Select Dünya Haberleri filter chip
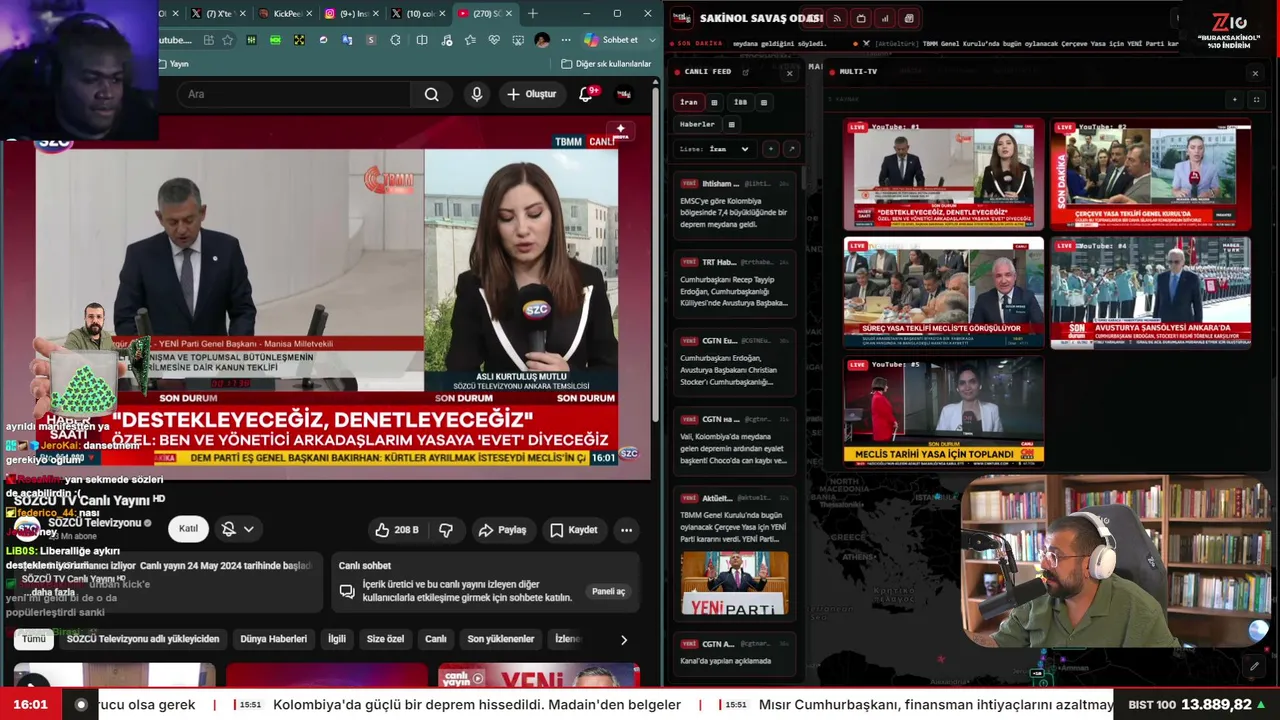The height and width of the screenshot is (720, 1280). click(273, 639)
